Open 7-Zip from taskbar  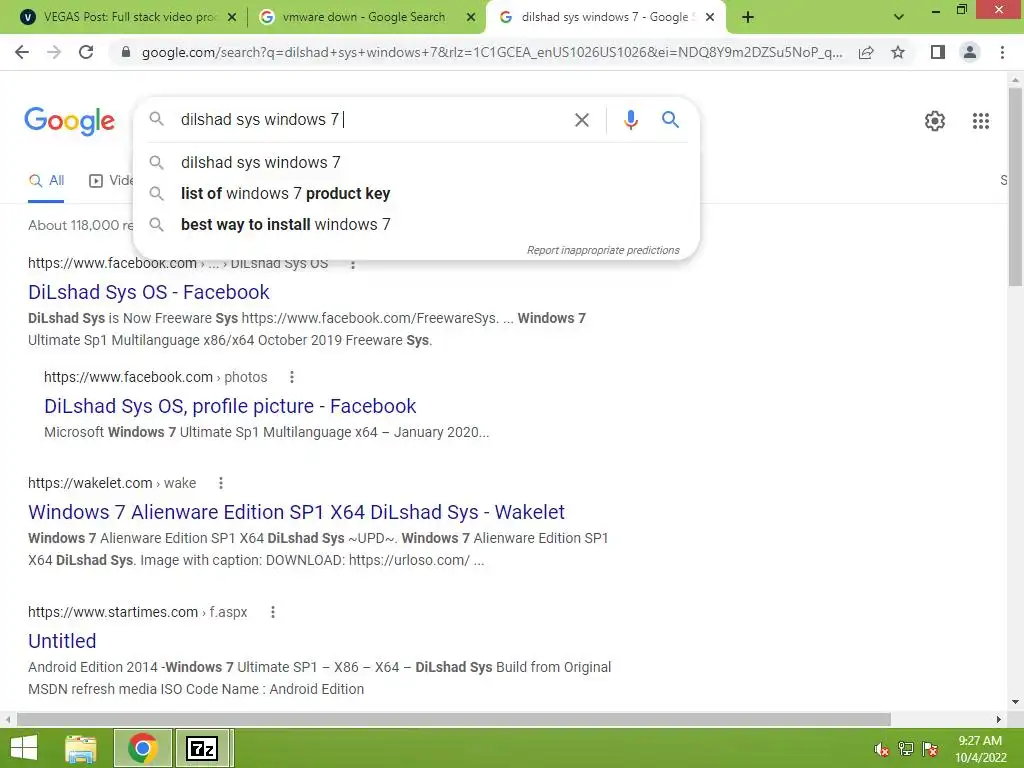pos(202,748)
